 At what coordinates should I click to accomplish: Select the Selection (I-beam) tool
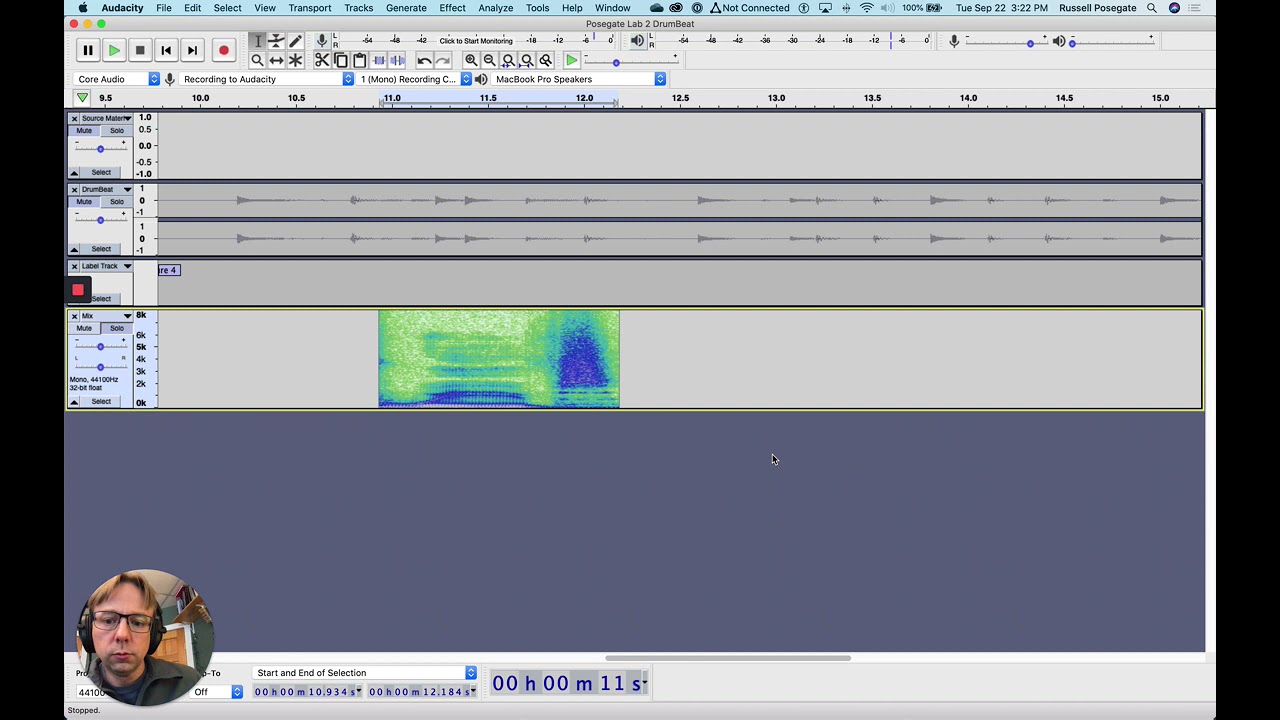click(257, 41)
